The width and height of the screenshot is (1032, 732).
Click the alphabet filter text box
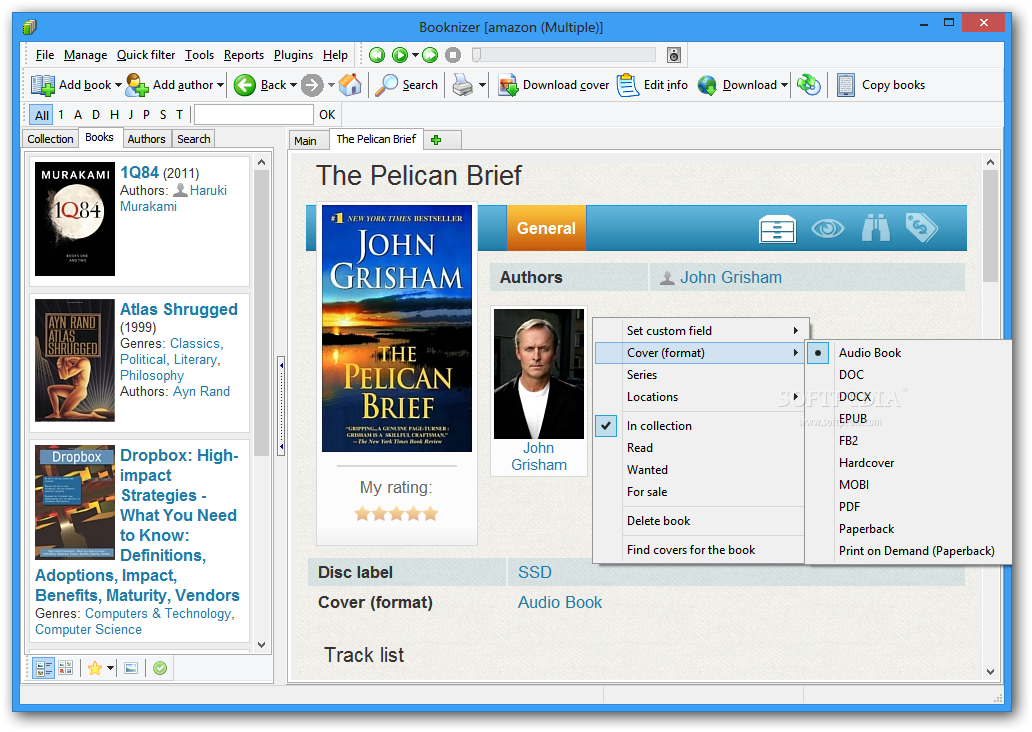(x=254, y=115)
